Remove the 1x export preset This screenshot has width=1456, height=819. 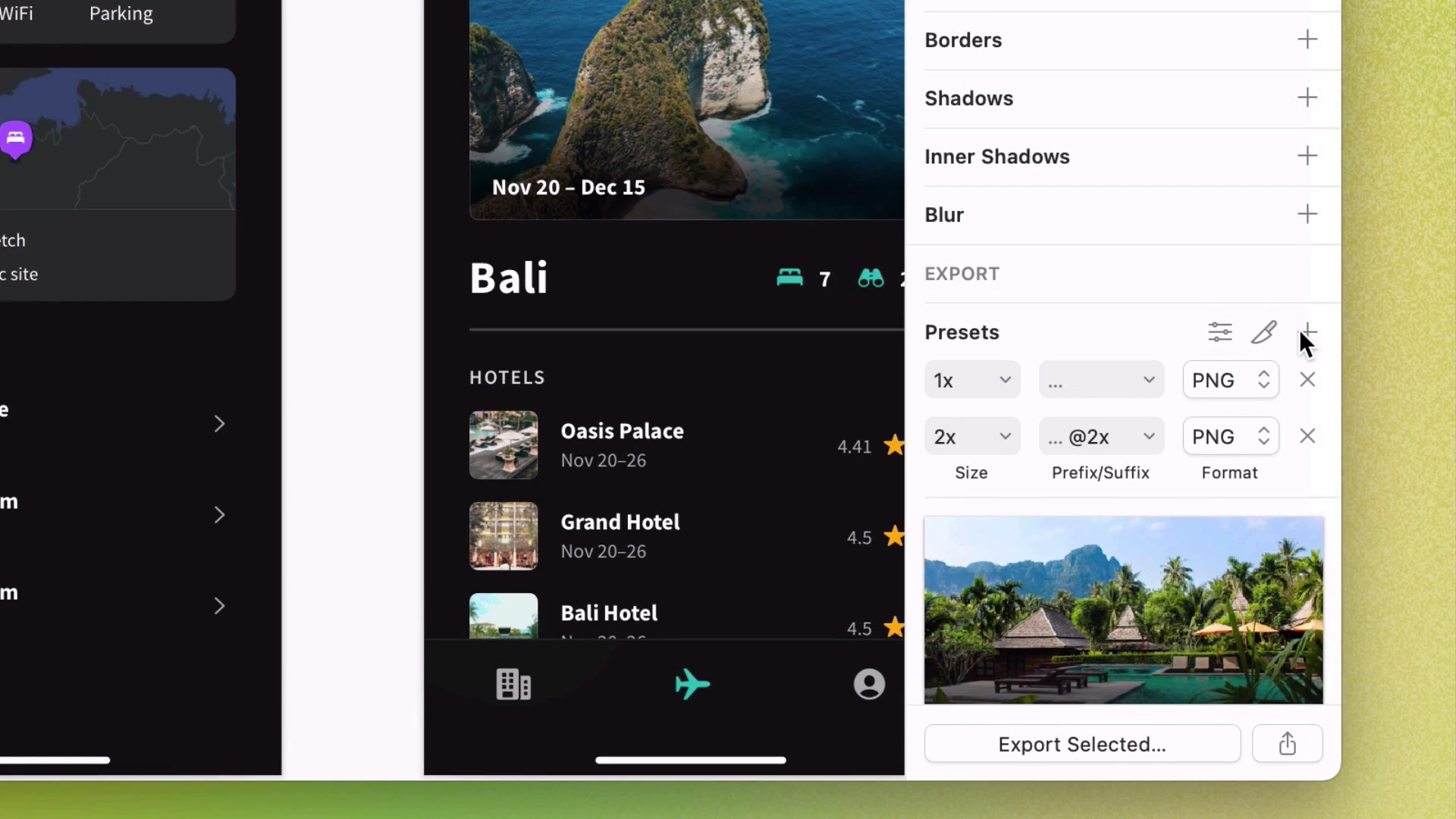1307,380
